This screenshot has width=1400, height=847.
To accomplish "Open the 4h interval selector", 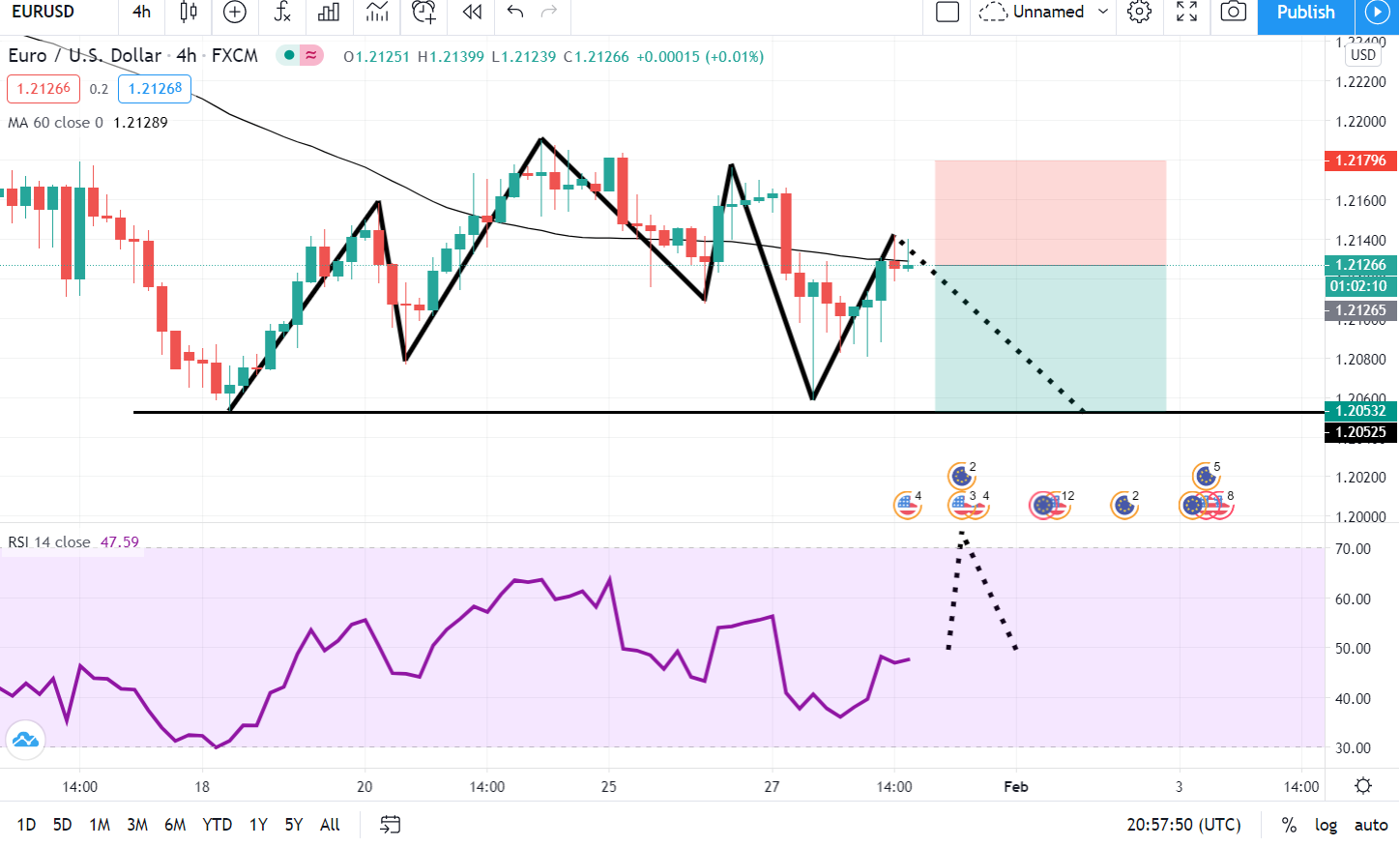I will pyautogui.click(x=142, y=13).
